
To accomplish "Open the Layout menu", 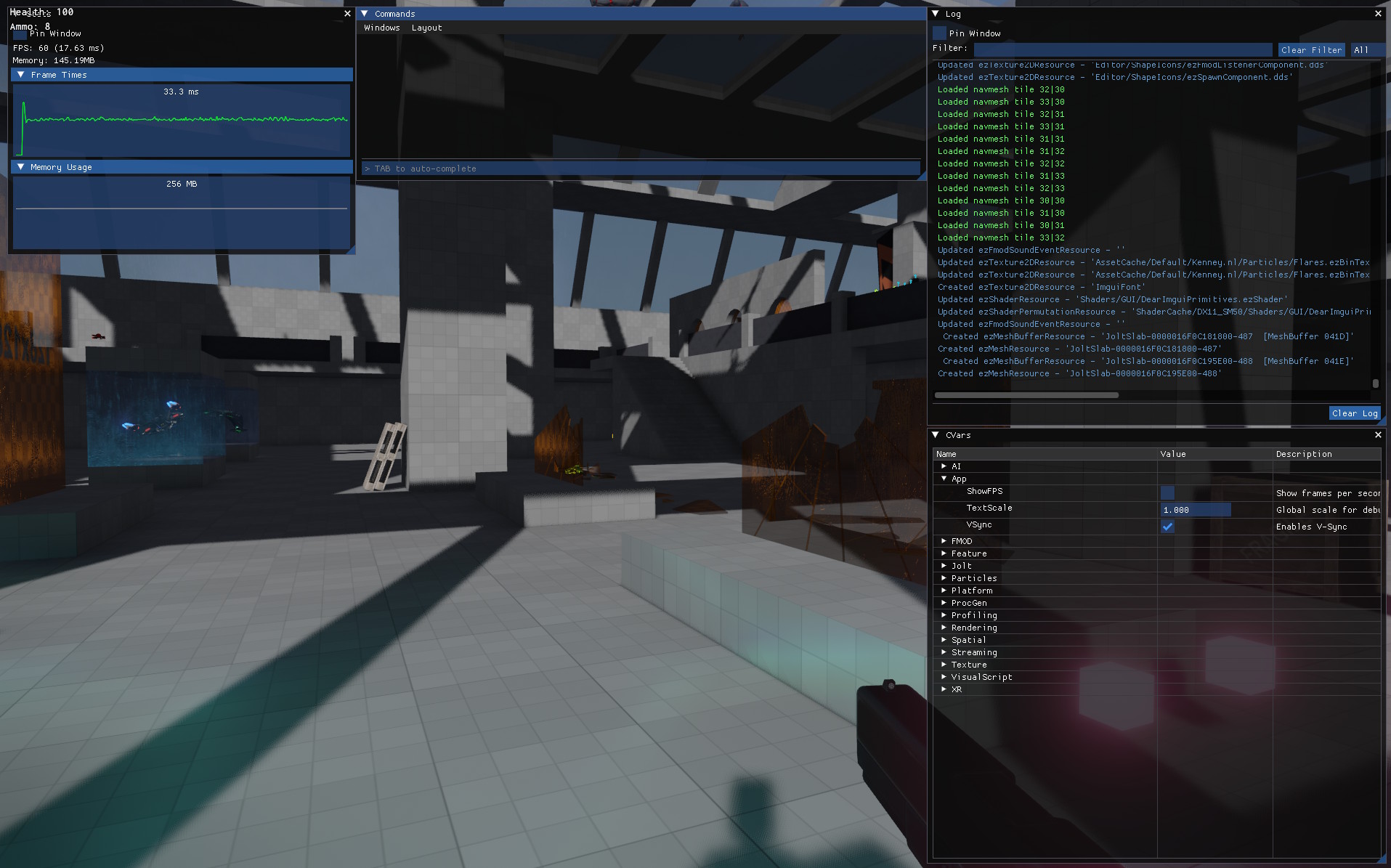I will click(x=427, y=28).
